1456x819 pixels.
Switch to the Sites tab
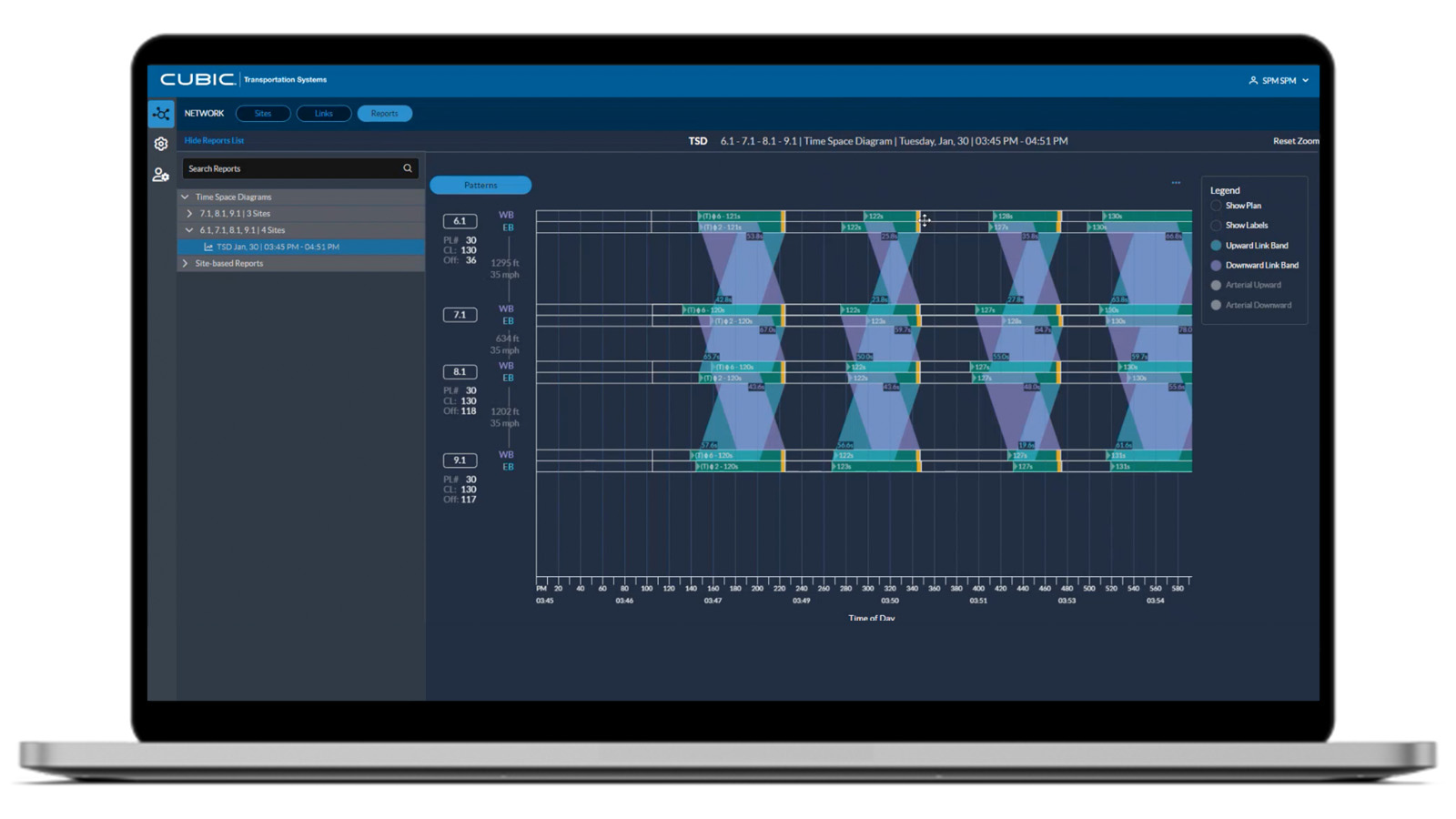[263, 113]
